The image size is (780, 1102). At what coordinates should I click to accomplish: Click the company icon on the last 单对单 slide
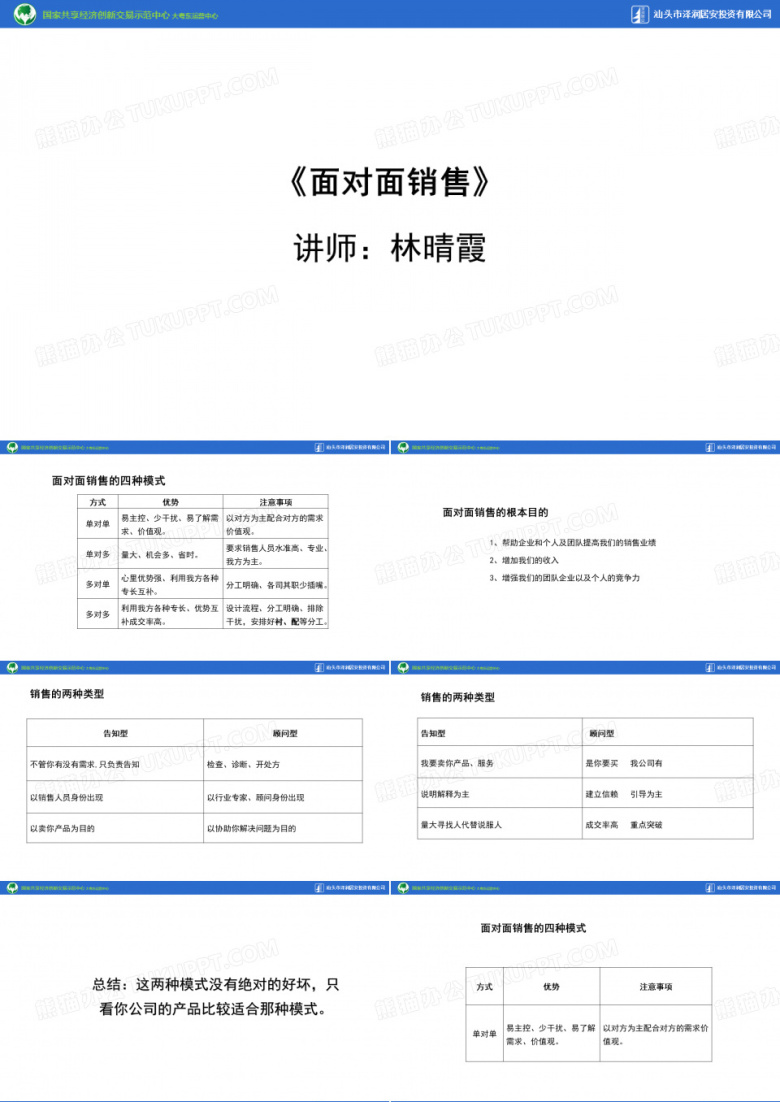710,888
